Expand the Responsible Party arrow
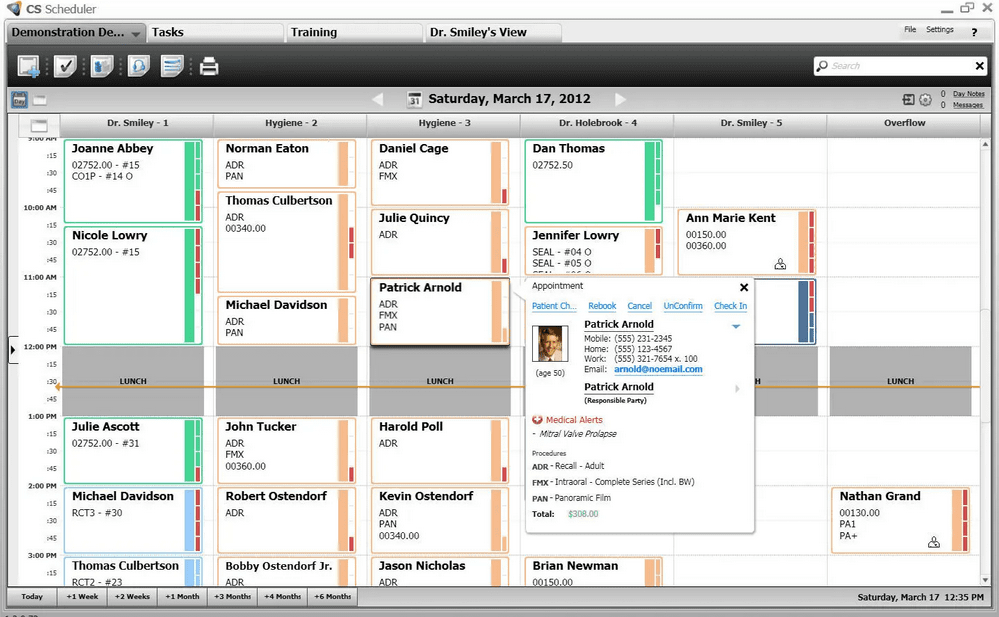This screenshot has width=999, height=617. (738, 389)
